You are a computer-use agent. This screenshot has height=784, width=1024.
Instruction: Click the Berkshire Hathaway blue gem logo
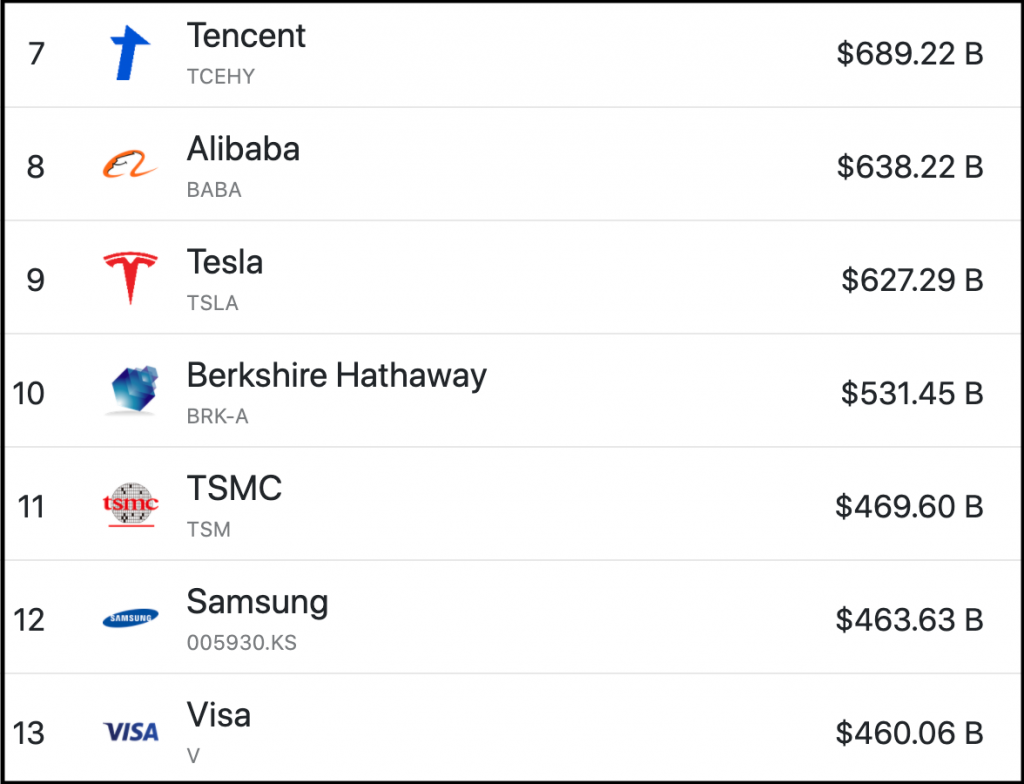tap(130, 391)
